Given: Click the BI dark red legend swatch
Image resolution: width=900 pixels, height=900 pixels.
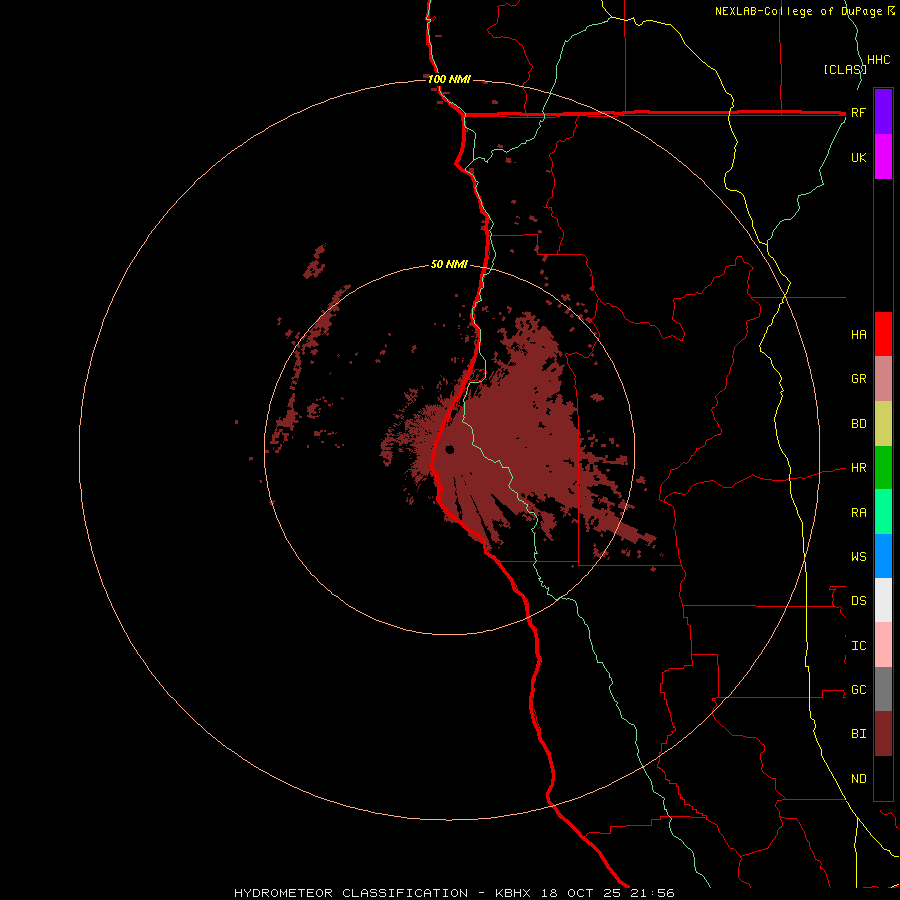Looking at the screenshot, I should tap(883, 734).
